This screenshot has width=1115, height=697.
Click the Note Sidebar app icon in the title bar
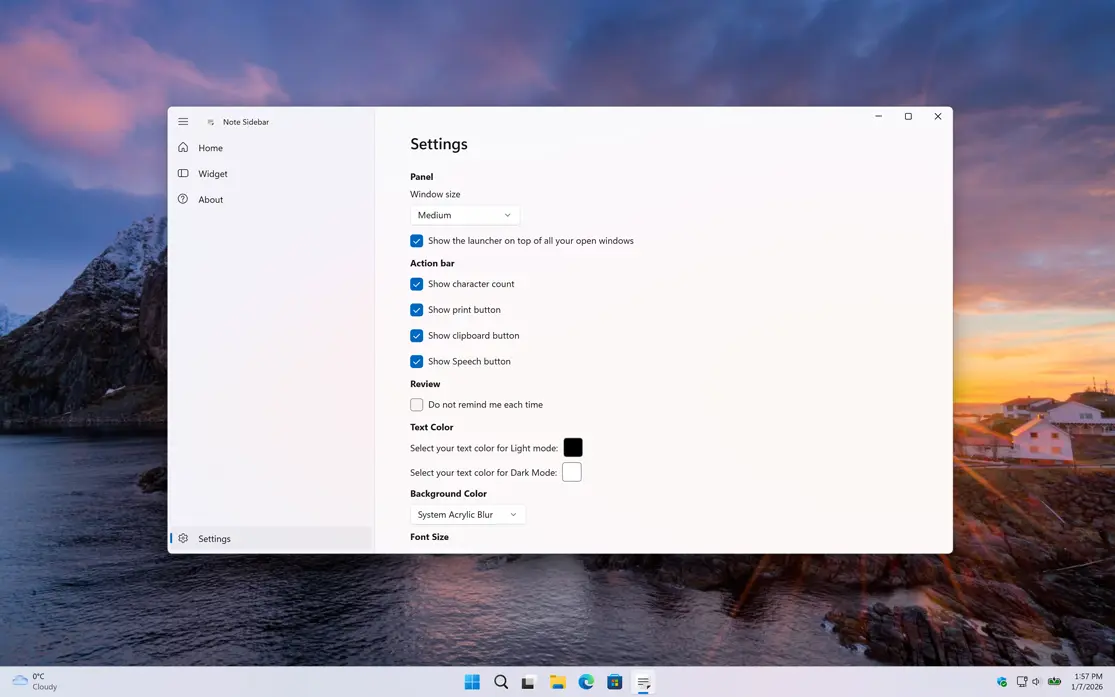point(210,121)
